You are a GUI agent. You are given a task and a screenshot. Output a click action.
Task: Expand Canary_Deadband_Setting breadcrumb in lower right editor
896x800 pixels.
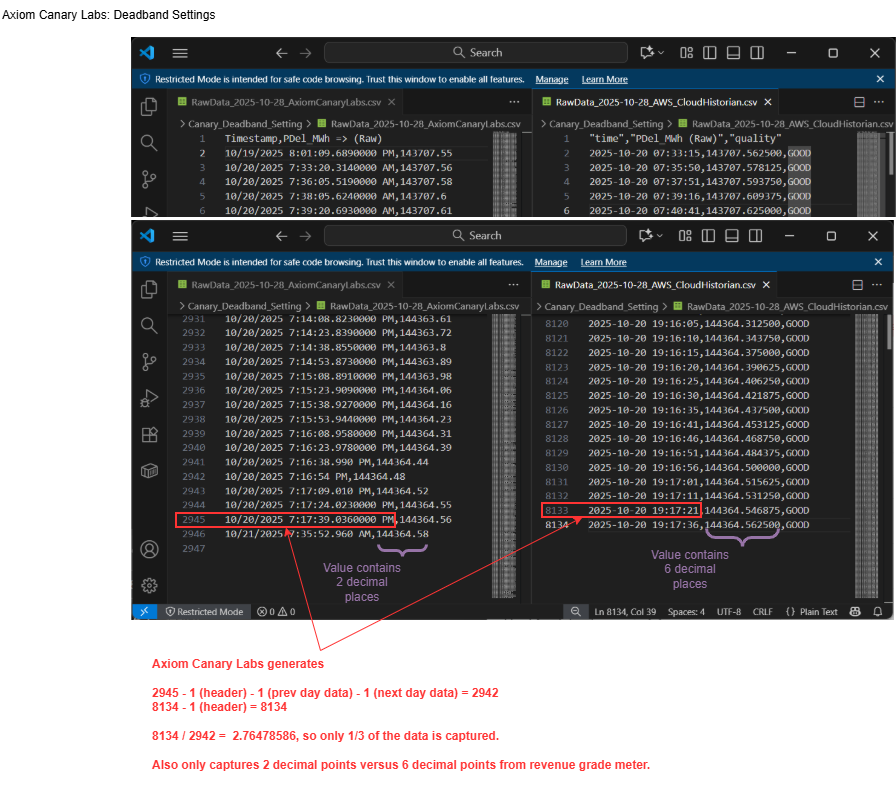point(601,307)
